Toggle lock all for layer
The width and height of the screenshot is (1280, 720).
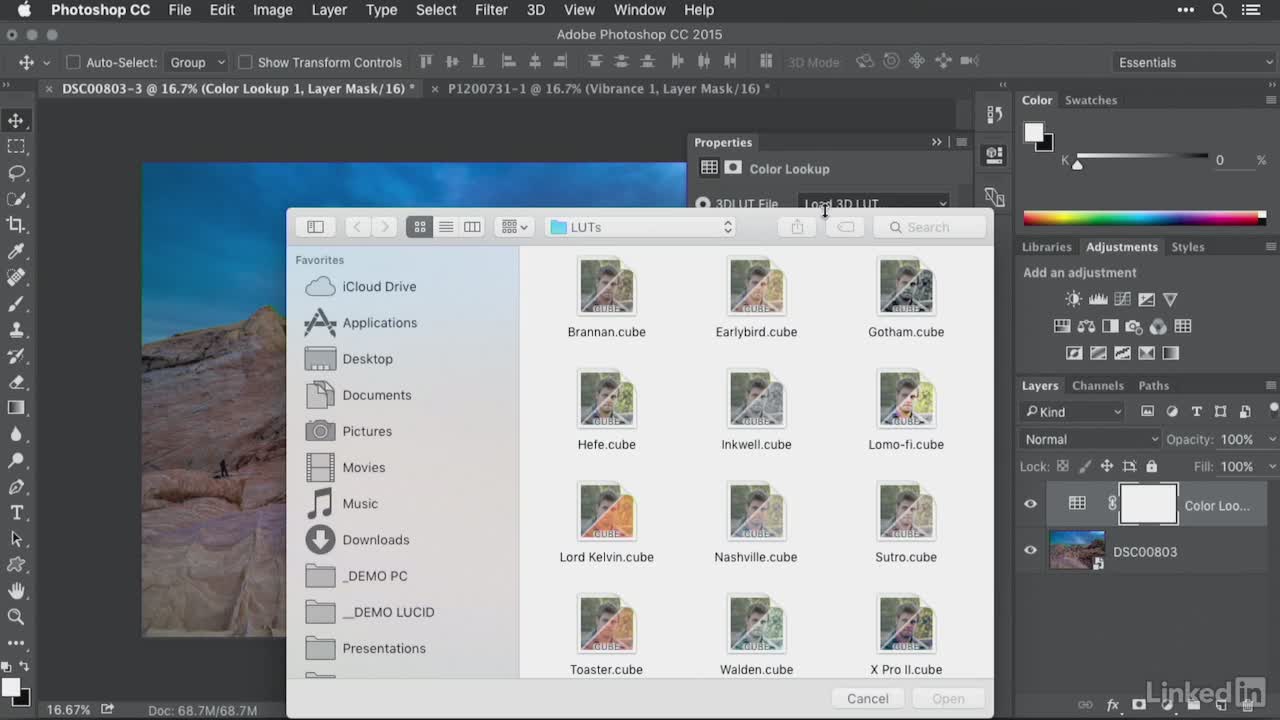(1151, 466)
